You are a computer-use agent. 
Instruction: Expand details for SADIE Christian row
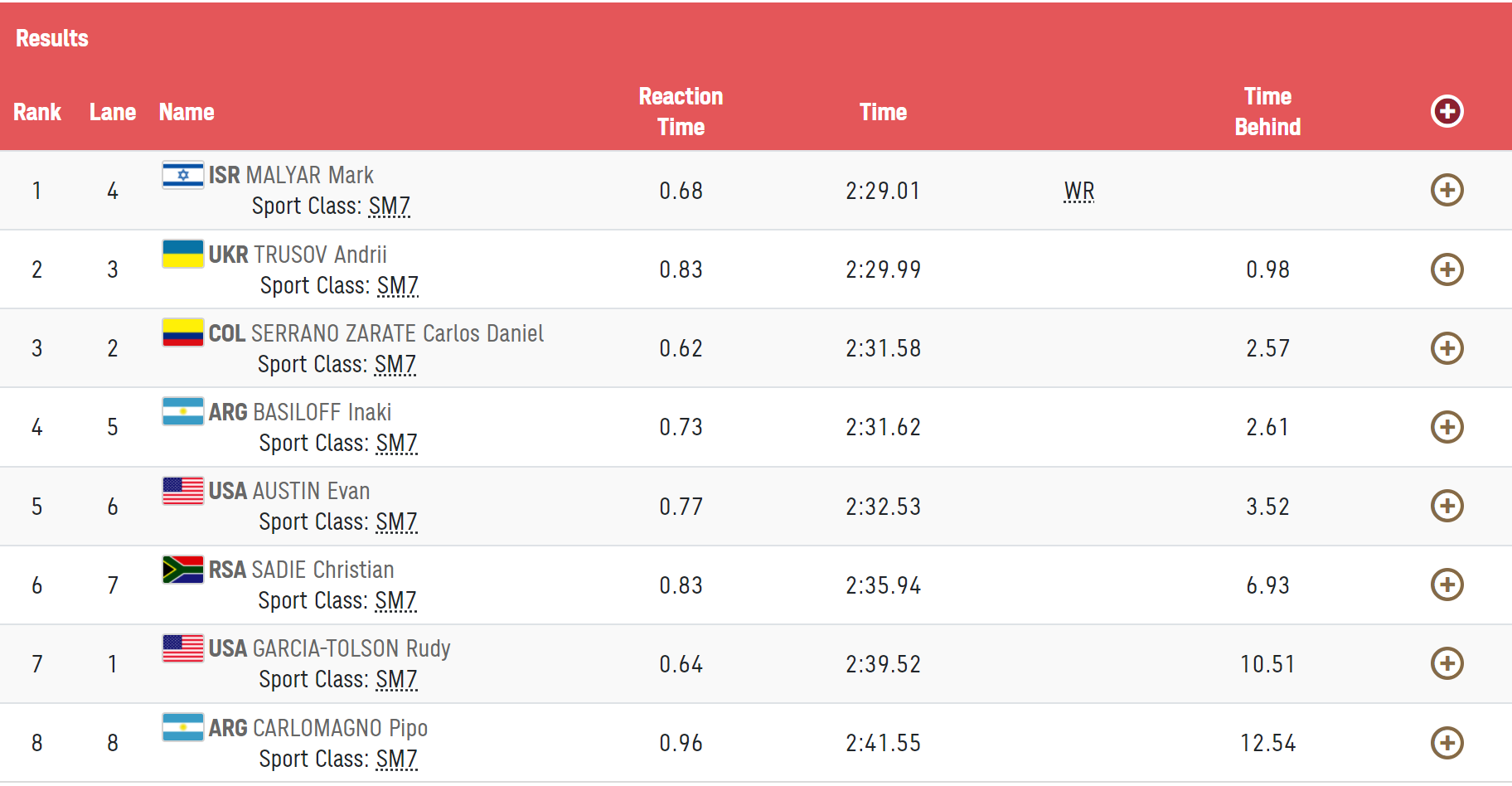[1447, 585]
